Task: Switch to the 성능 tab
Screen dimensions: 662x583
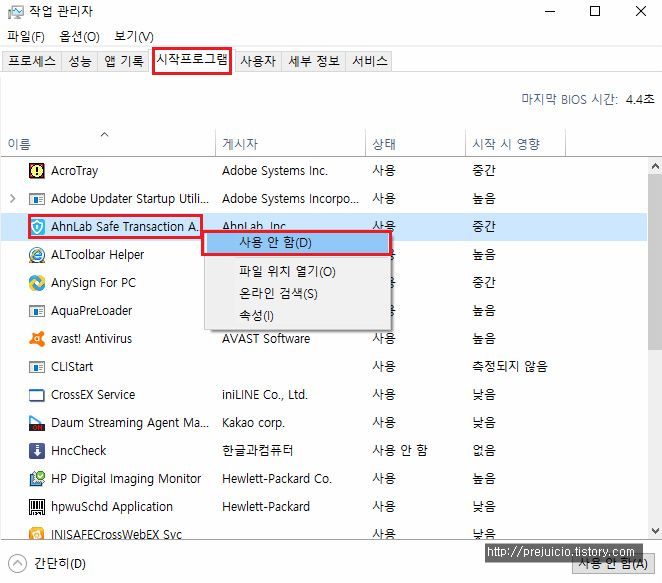Action: pos(80,61)
